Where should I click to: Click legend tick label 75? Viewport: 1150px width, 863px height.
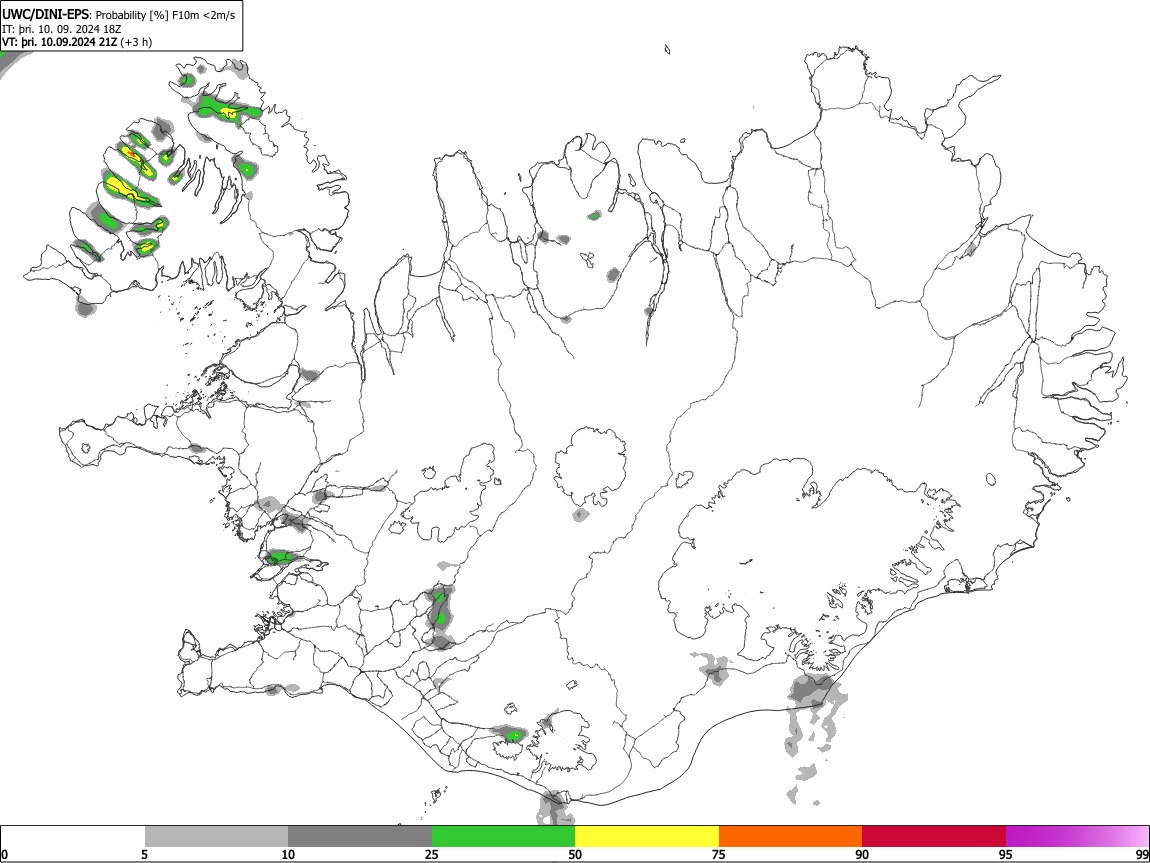coord(719,855)
